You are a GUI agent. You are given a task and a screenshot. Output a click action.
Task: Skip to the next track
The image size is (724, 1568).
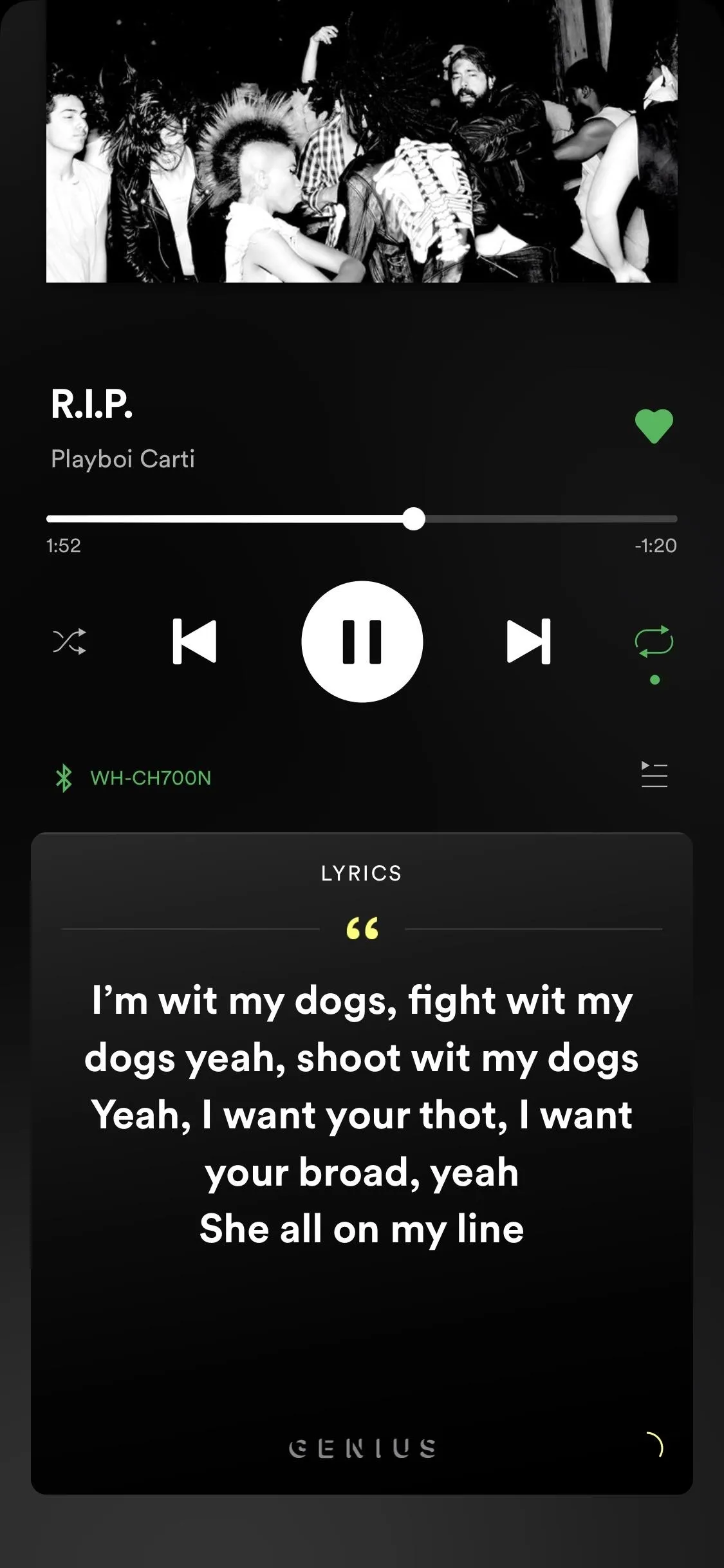(x=529, y=642)
